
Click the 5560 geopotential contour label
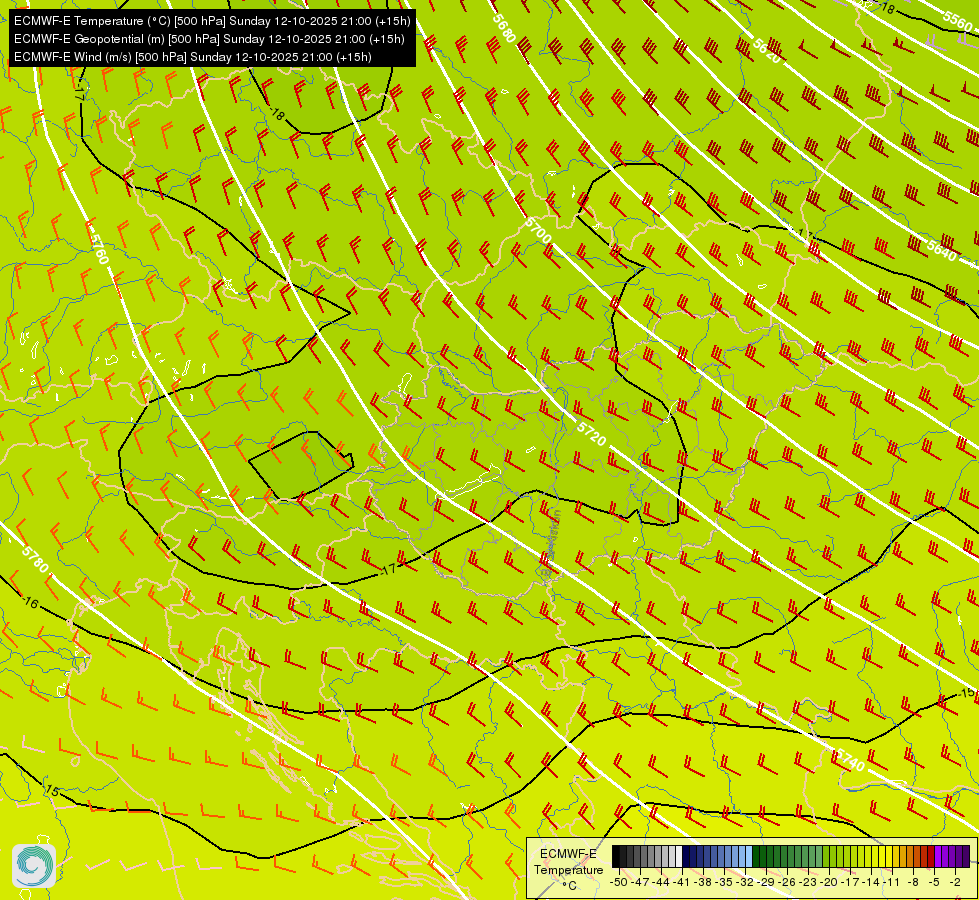coord(958,21)
